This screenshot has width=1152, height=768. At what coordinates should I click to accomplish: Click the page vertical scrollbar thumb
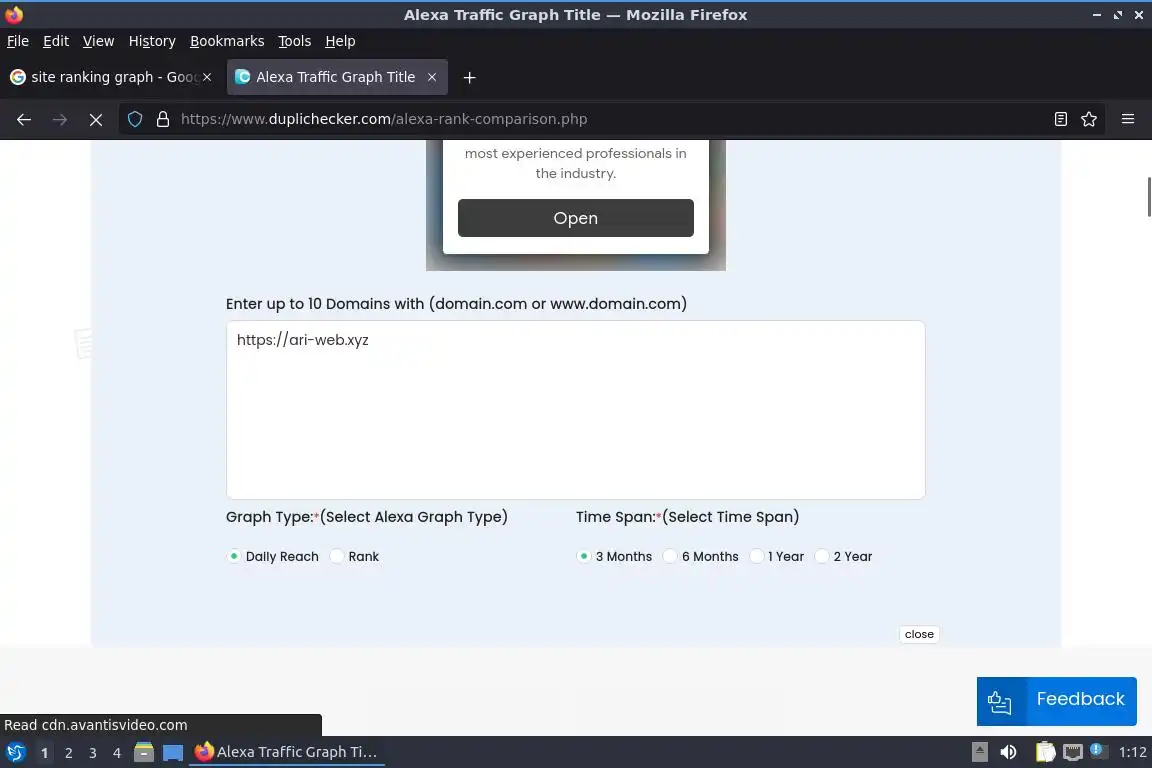1149,197
